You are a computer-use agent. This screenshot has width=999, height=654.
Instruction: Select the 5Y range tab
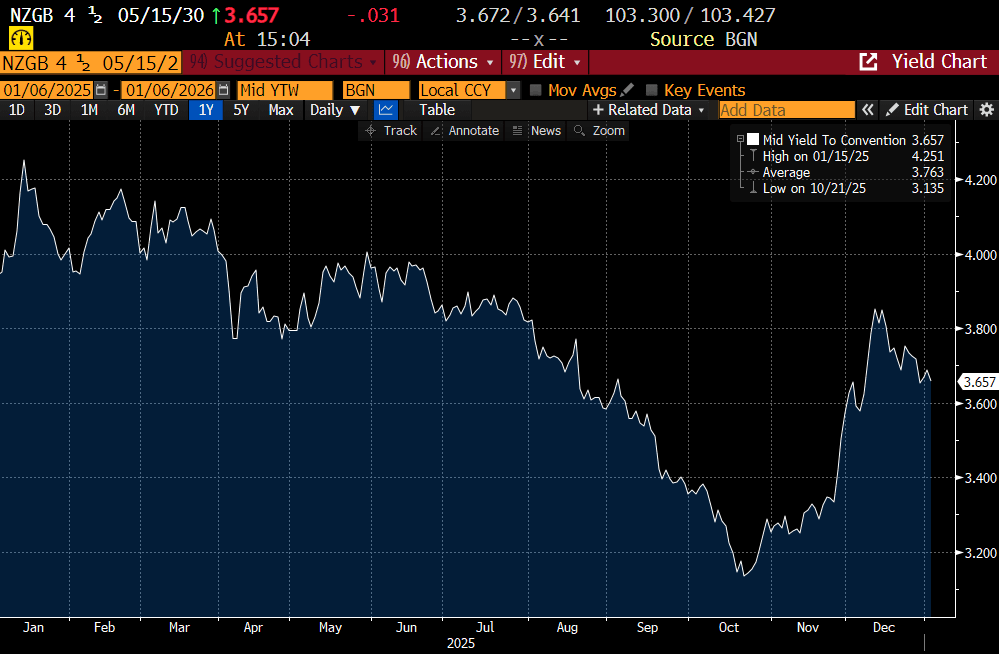[241, 110]
